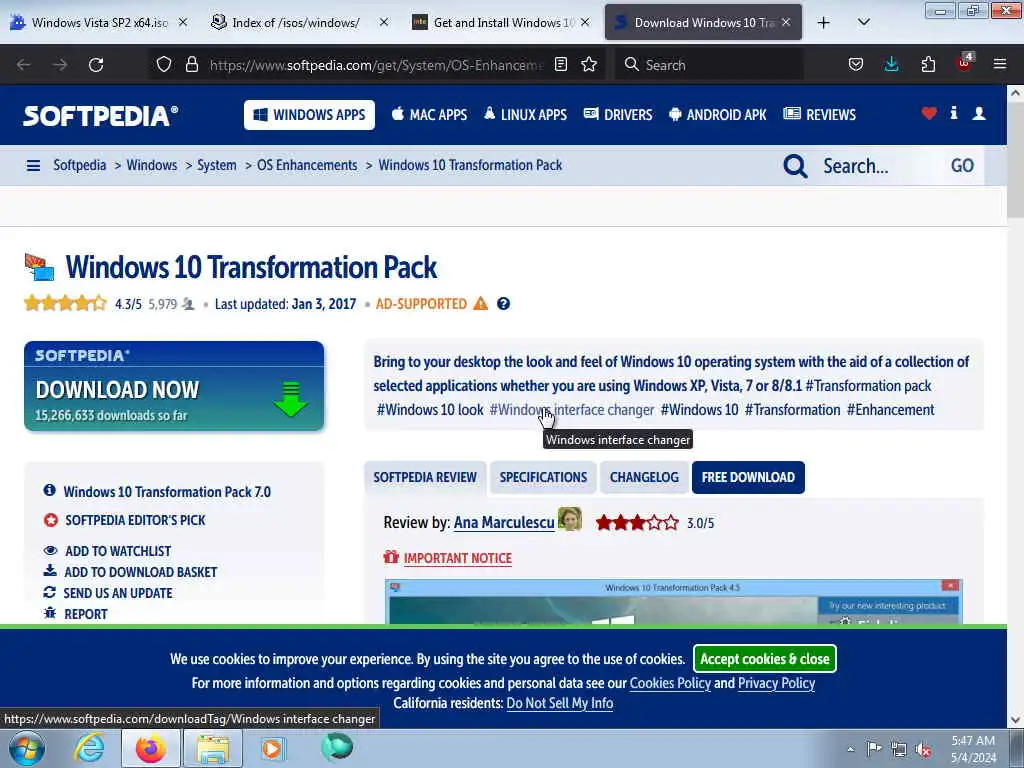1024x768 pixels.
Task: Open the Cookies Policy link
Action: (670, 683)
